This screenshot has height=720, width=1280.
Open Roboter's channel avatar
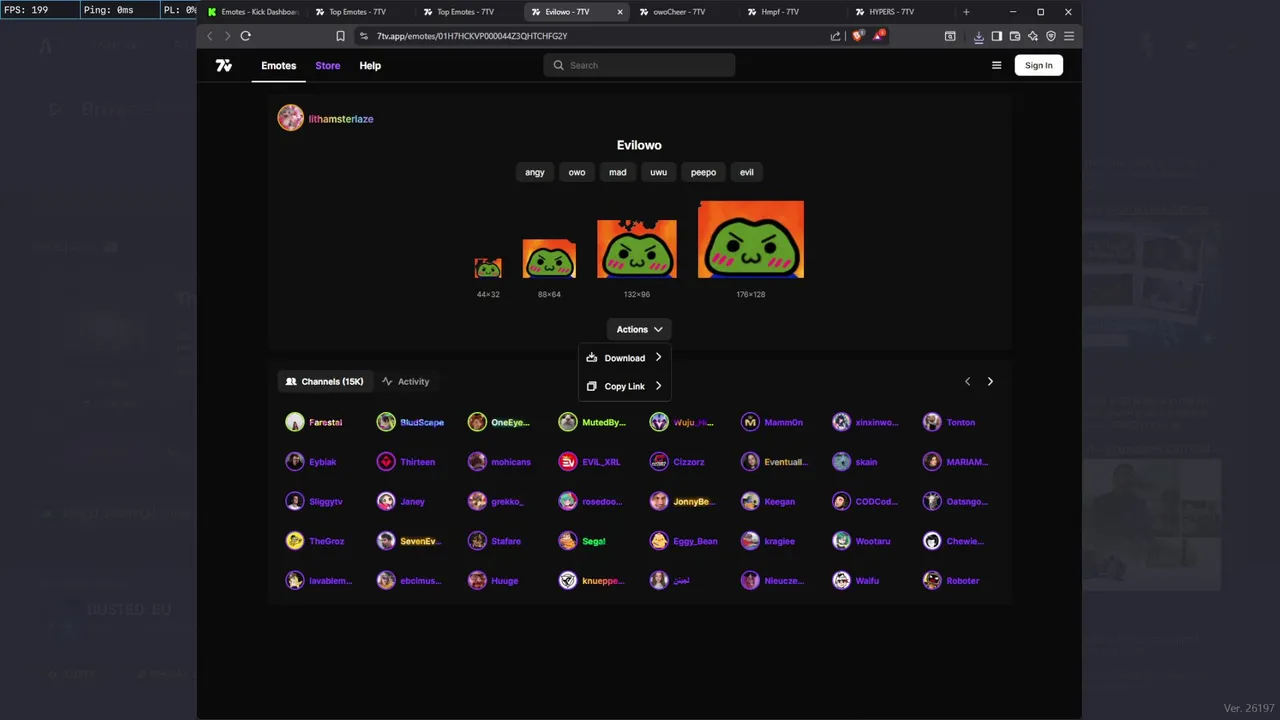pos(932,580)
